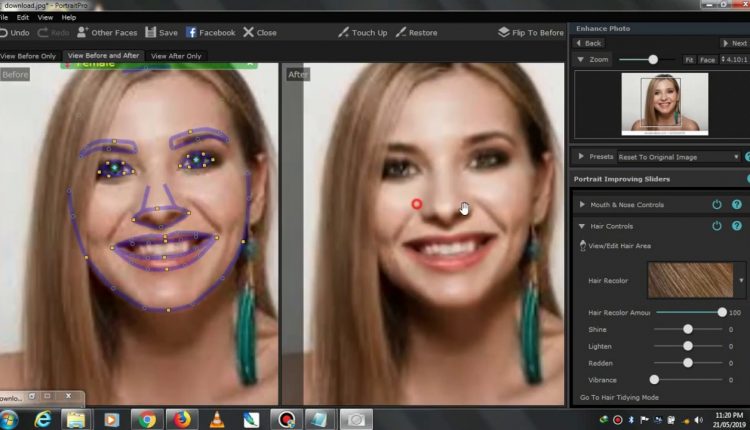The width and height of the screenshot is (750, 430).
Task: Close the image using toolbar Close
Action: click(260, 33)
